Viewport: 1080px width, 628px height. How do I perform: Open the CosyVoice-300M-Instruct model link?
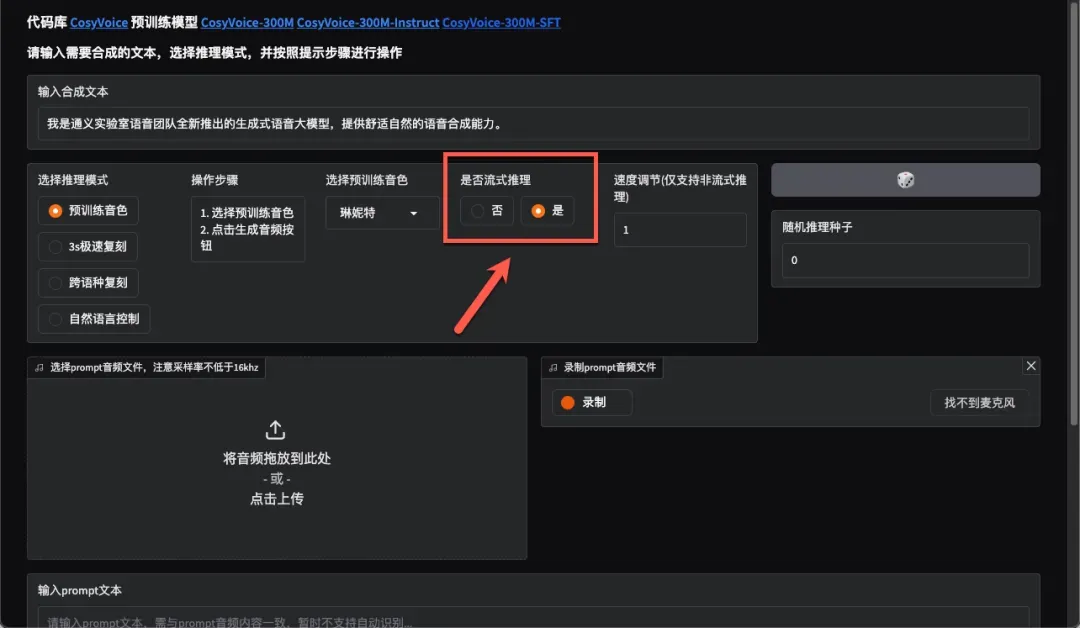point(367,22)
